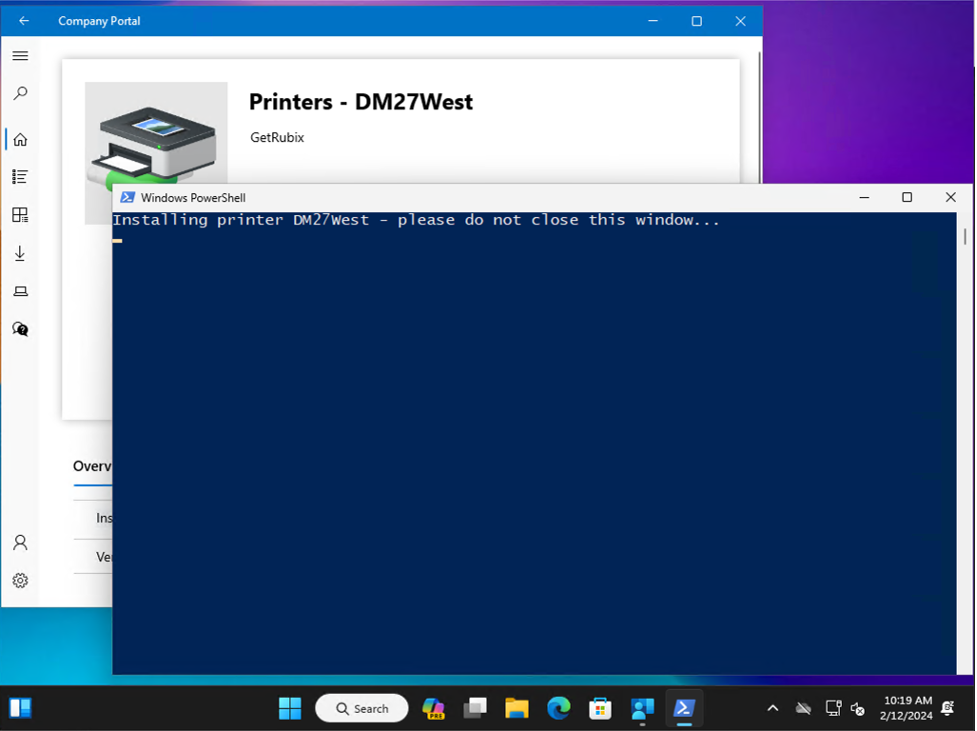
Task: Open the Company Portal hamburger menu
Action: (x=20, y=56)
